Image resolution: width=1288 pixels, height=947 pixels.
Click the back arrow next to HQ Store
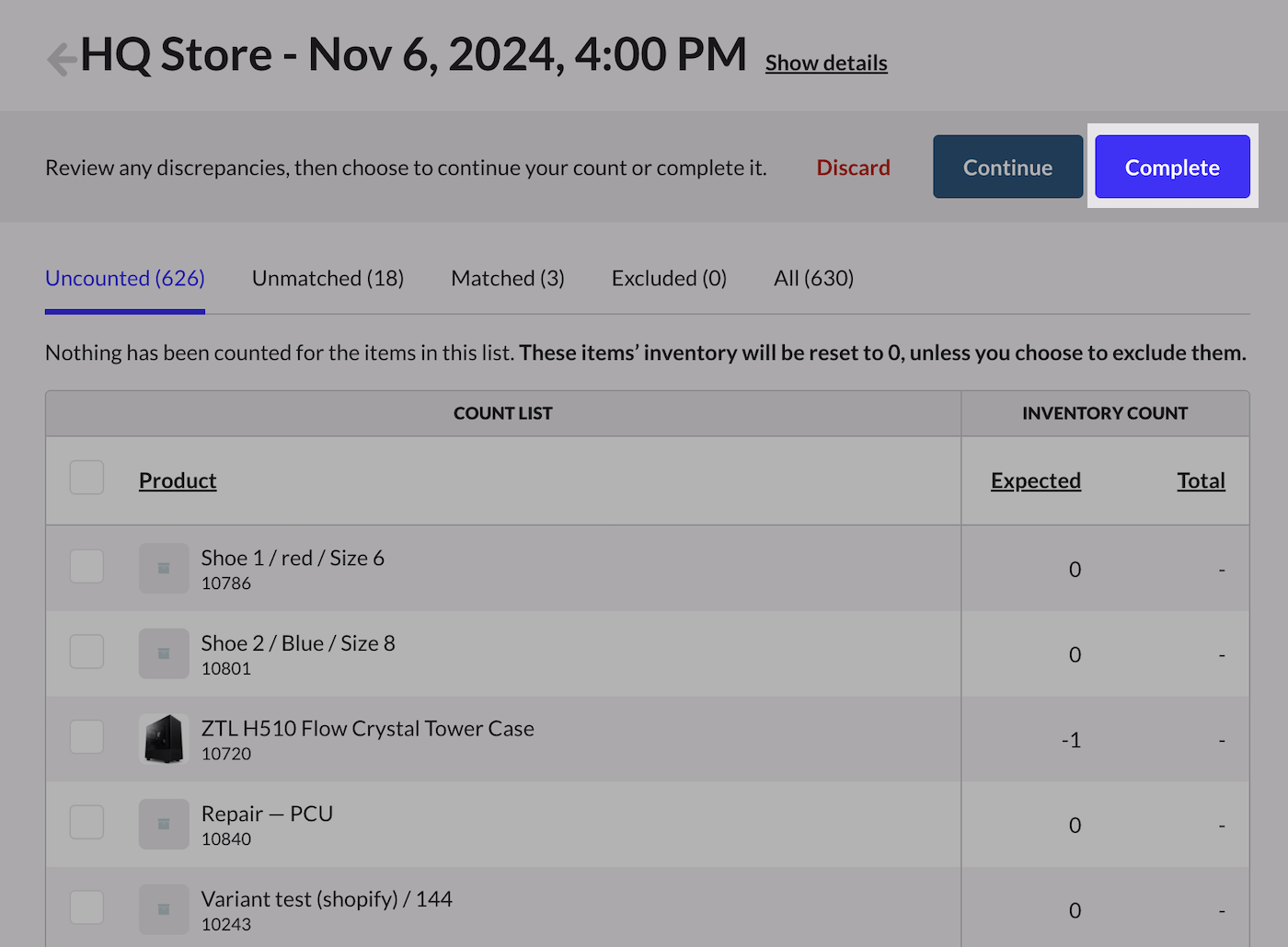pyautogui.click(x=62, y=59)
